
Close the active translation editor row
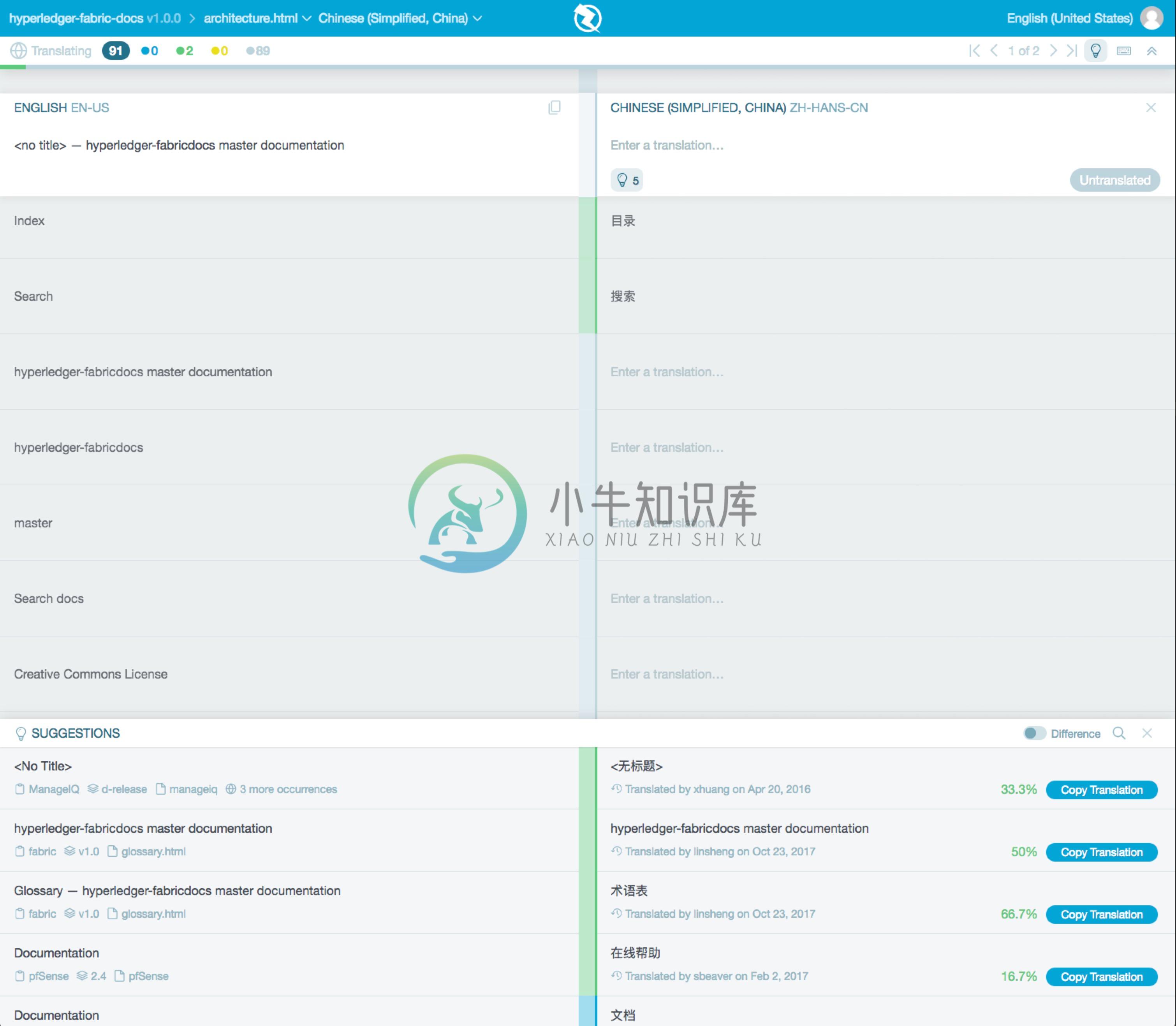click(1151, 108)
